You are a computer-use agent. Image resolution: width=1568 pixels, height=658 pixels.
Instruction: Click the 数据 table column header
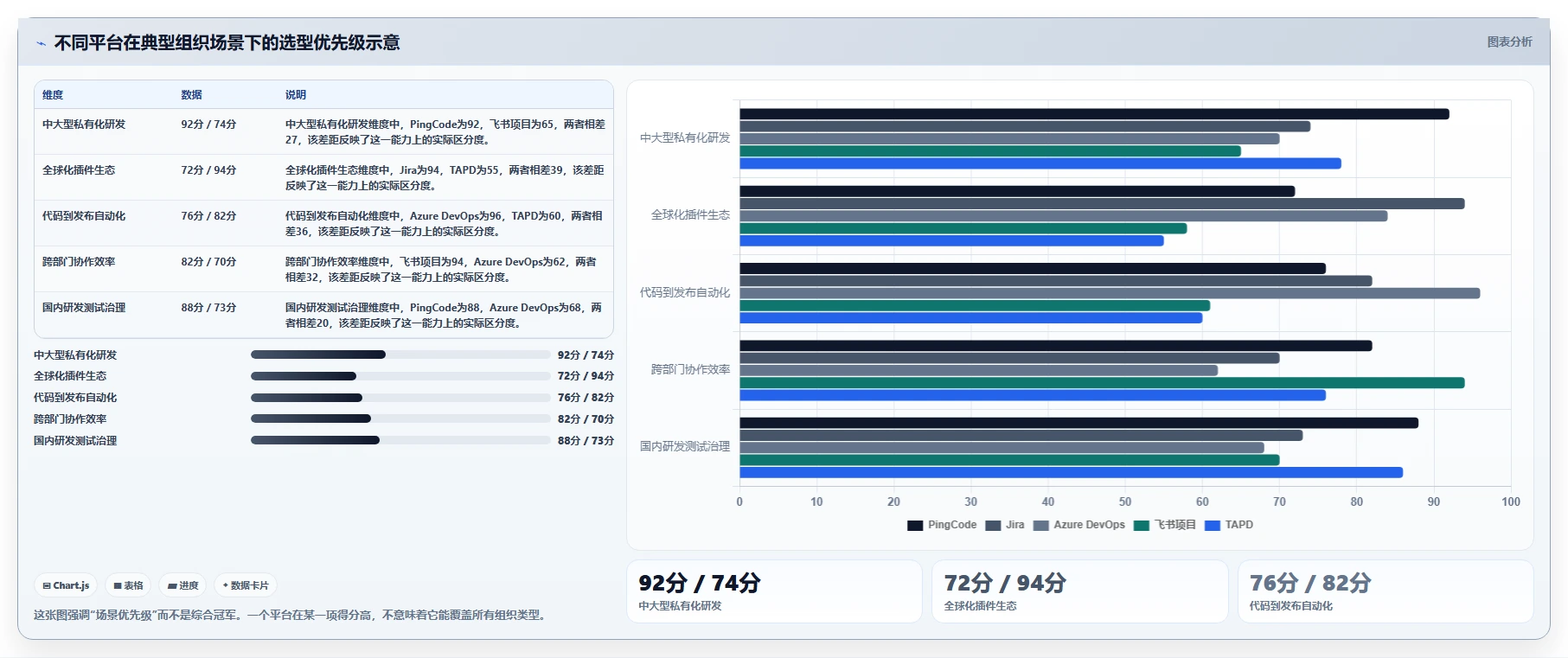coord(191,95)
